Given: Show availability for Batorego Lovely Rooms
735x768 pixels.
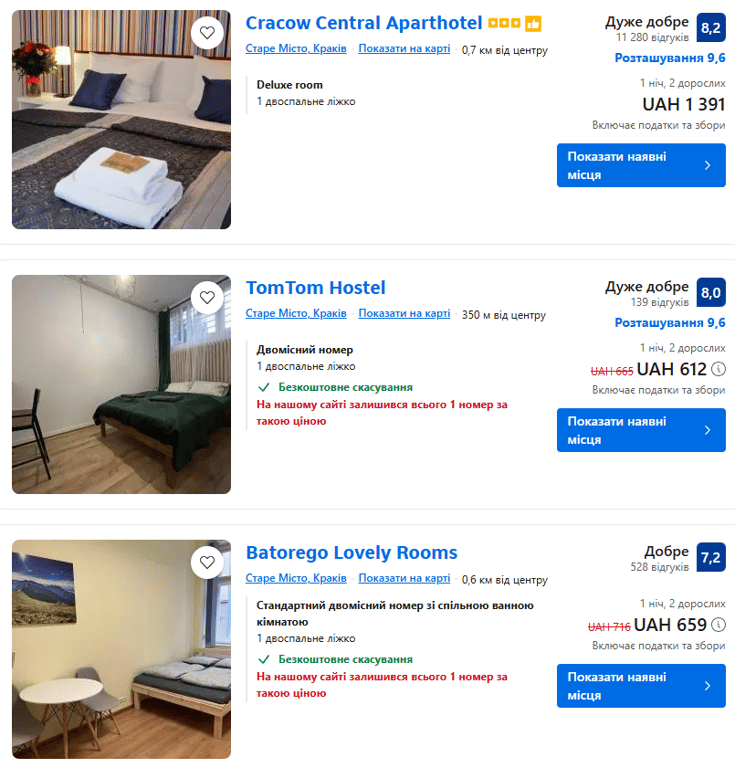Looking at the screenshot, I should tap(641, 686).
